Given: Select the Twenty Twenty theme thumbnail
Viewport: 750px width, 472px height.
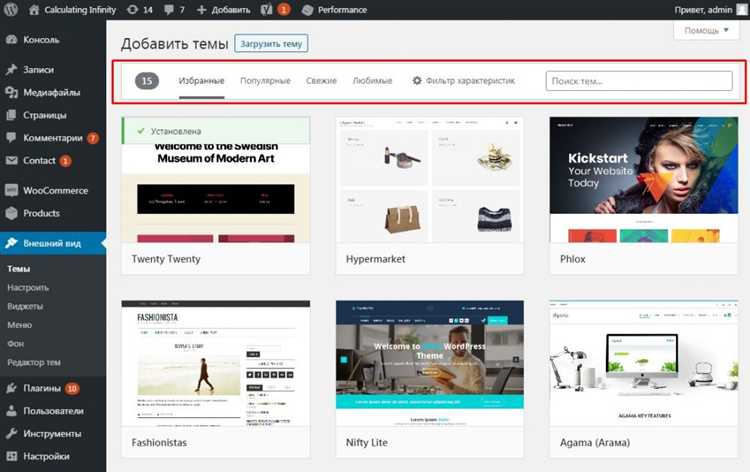Looking at the screenshot, I should point(216,179).
